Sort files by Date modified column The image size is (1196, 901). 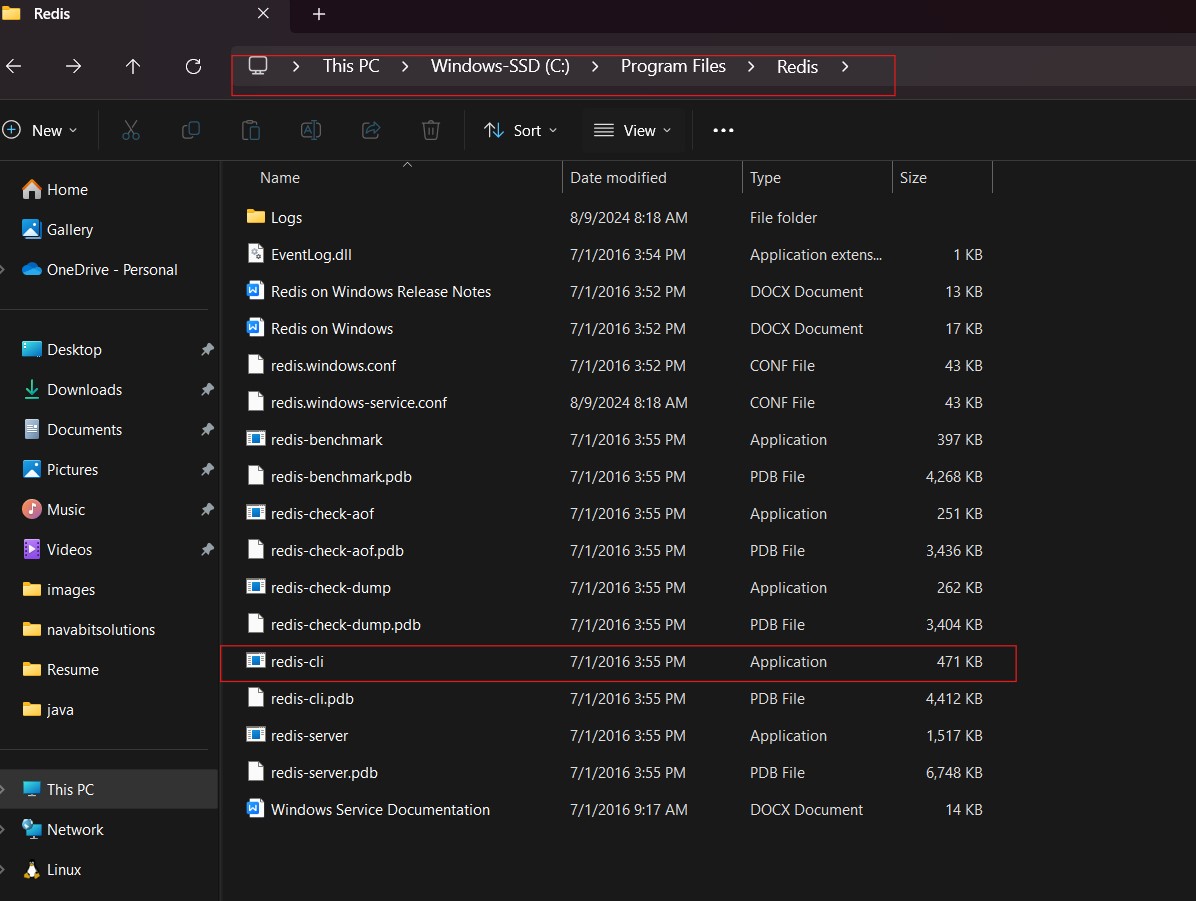(618, 178)
